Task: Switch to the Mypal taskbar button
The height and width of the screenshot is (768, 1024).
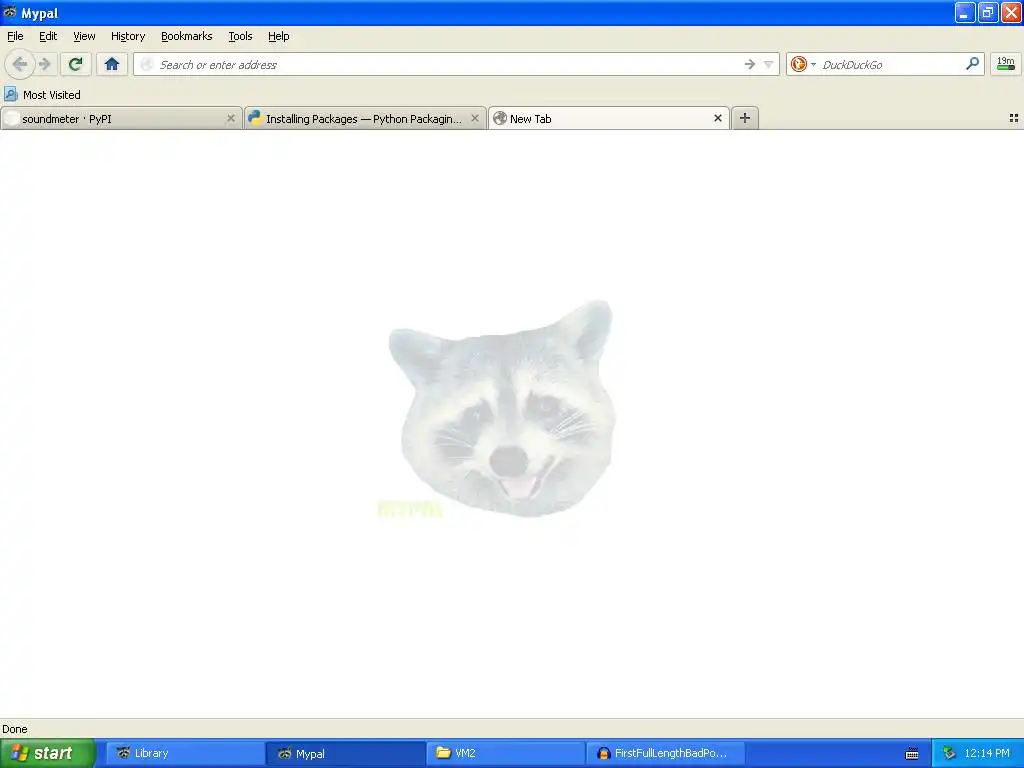Action: pos(346,753)
